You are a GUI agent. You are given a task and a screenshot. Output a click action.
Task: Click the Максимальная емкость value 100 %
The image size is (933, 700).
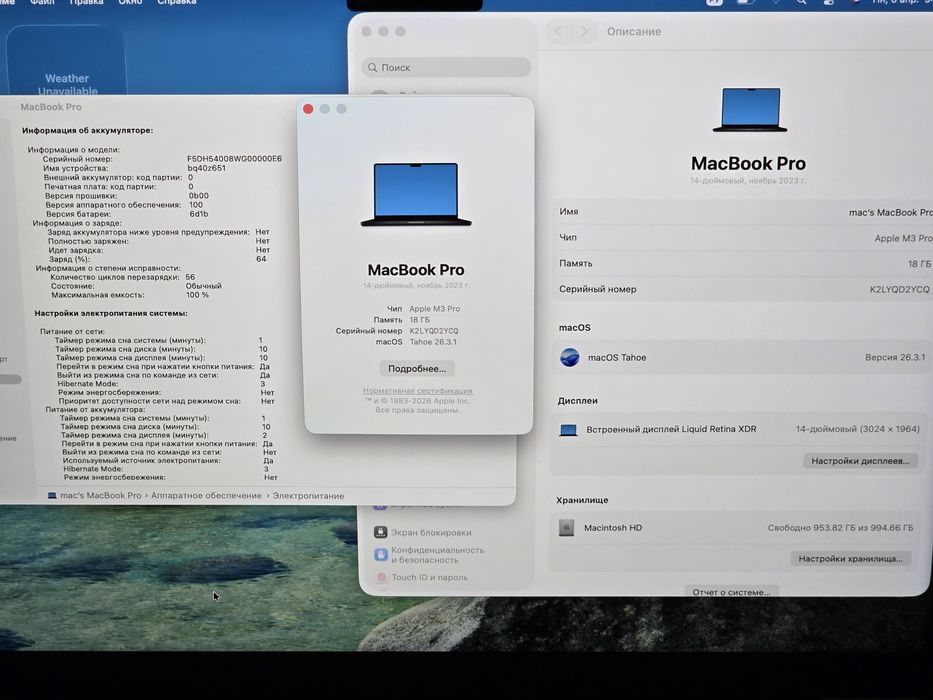click(x=197, y=295)
